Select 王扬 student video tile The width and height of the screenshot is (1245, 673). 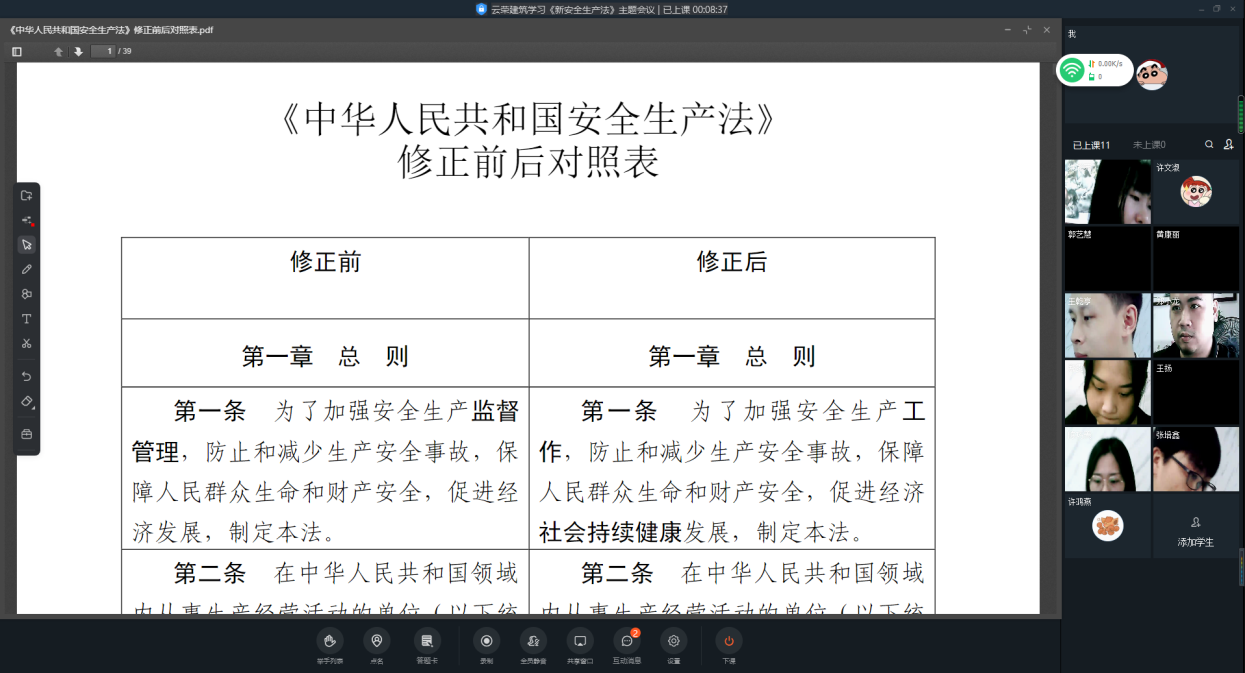[x=1196, y=393]
